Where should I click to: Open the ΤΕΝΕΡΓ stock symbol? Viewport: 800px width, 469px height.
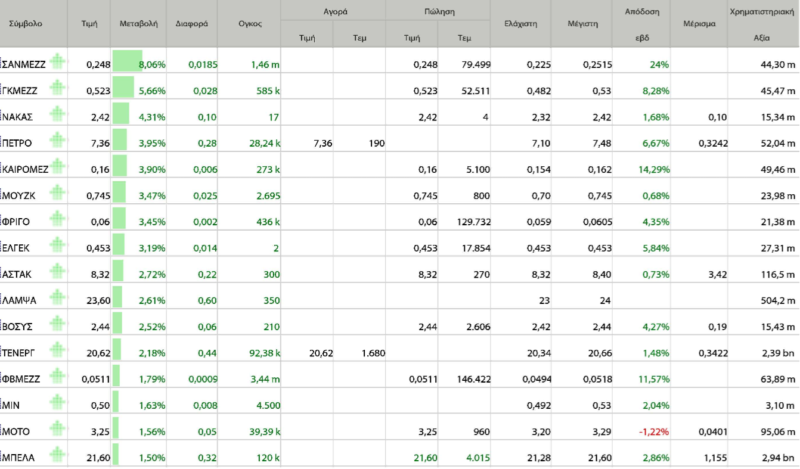pyautogui.click(x=25, y=351)
